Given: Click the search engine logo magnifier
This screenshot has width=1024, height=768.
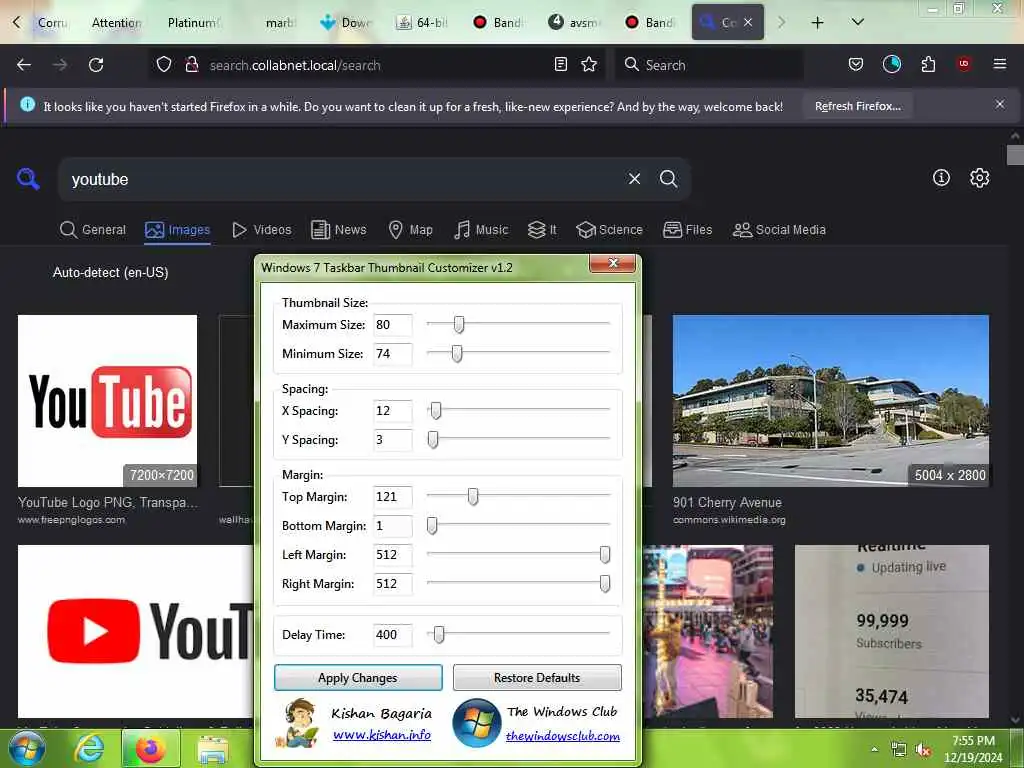Looking at the screenshot, I should [x=28, y=178].
